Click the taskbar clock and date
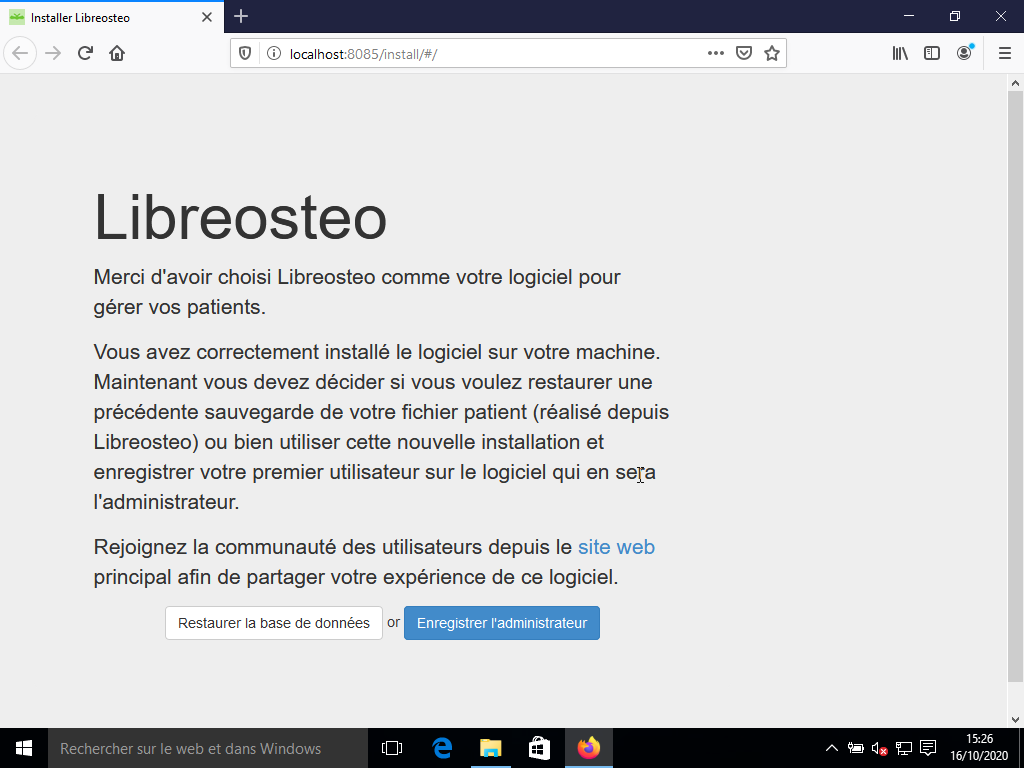1024x768 pixels. coord(979,748)
